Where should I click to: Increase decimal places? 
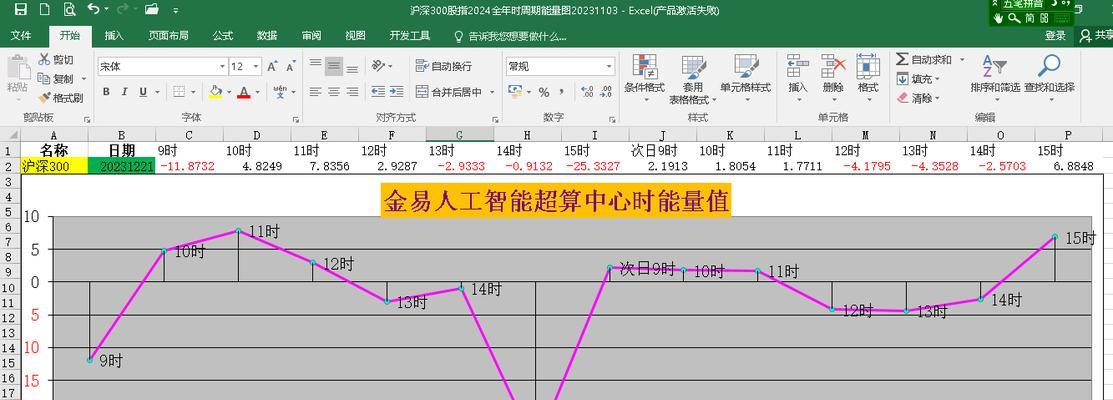click(x=587, y=91)
